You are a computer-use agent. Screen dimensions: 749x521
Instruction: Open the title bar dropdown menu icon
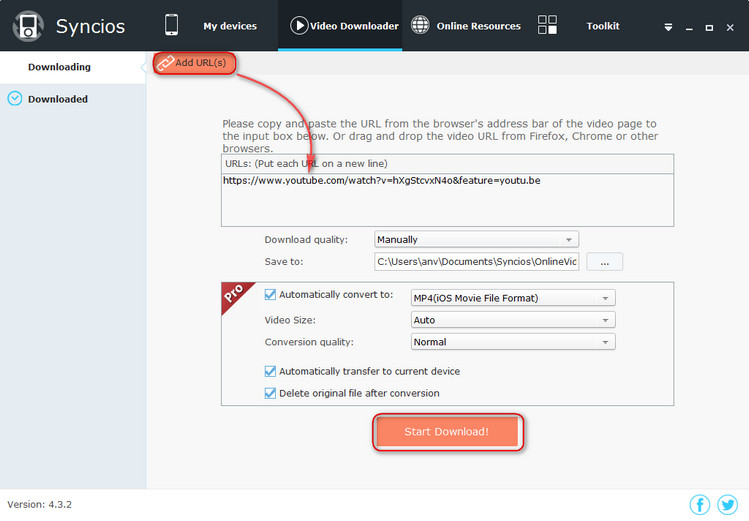tap(668, 28)
